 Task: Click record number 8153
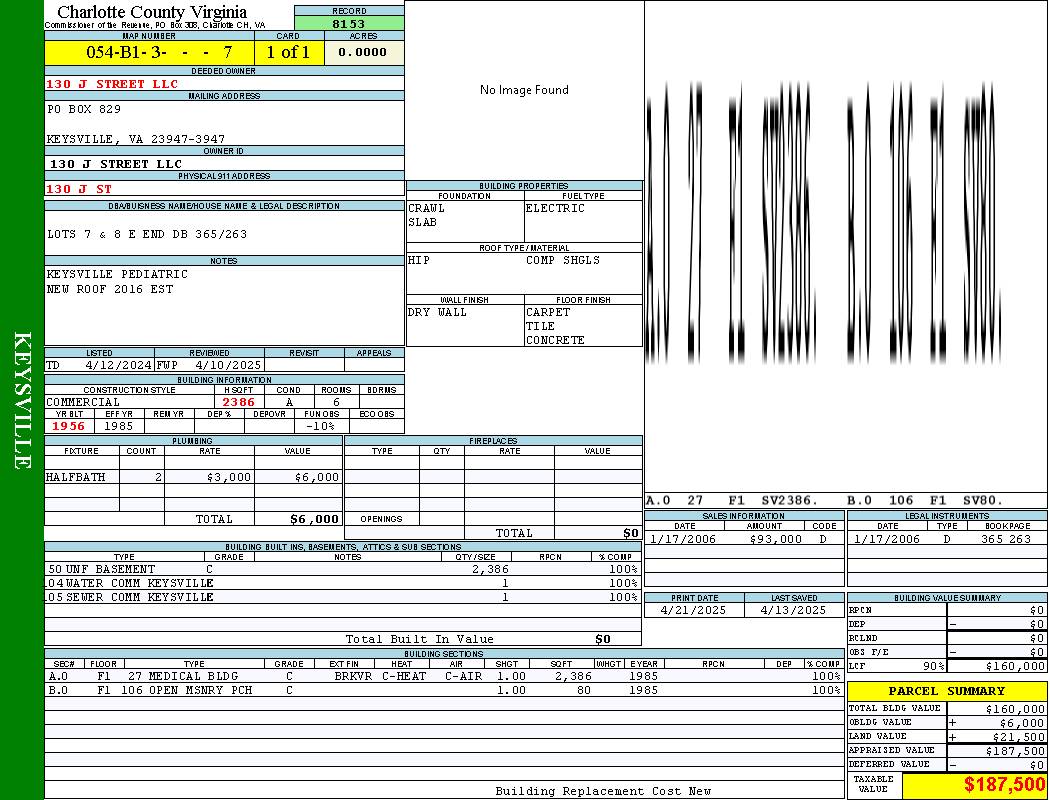349,23
